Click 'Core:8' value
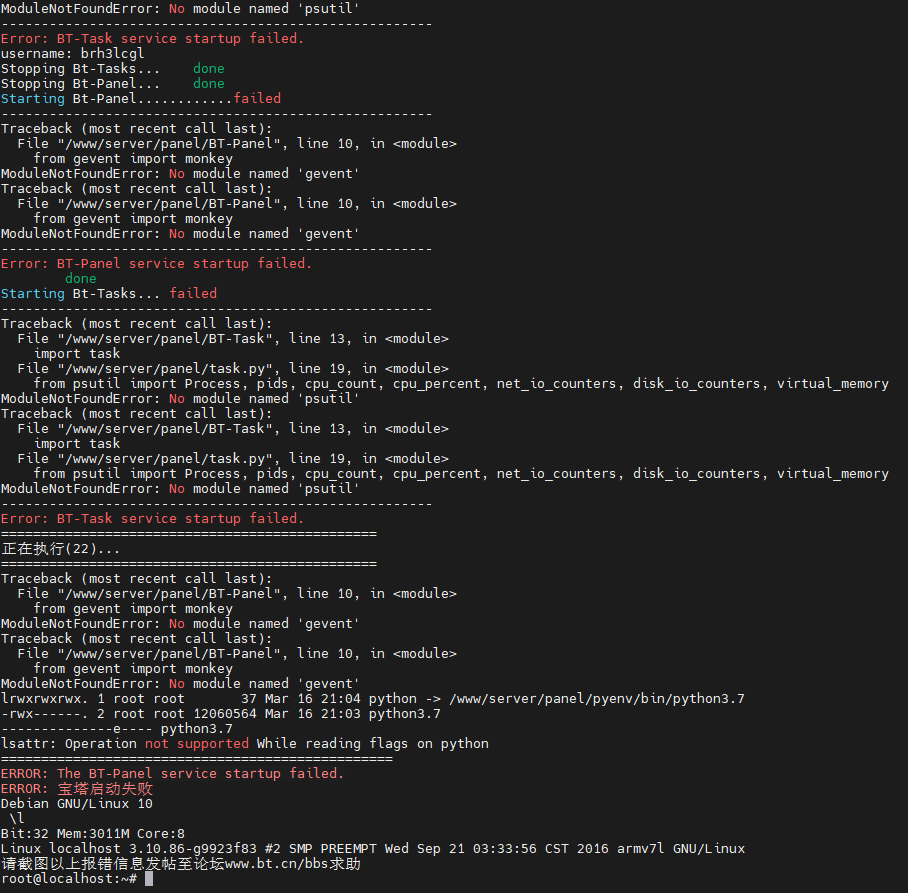Screen dimensions: 908x893 [160, 835]
